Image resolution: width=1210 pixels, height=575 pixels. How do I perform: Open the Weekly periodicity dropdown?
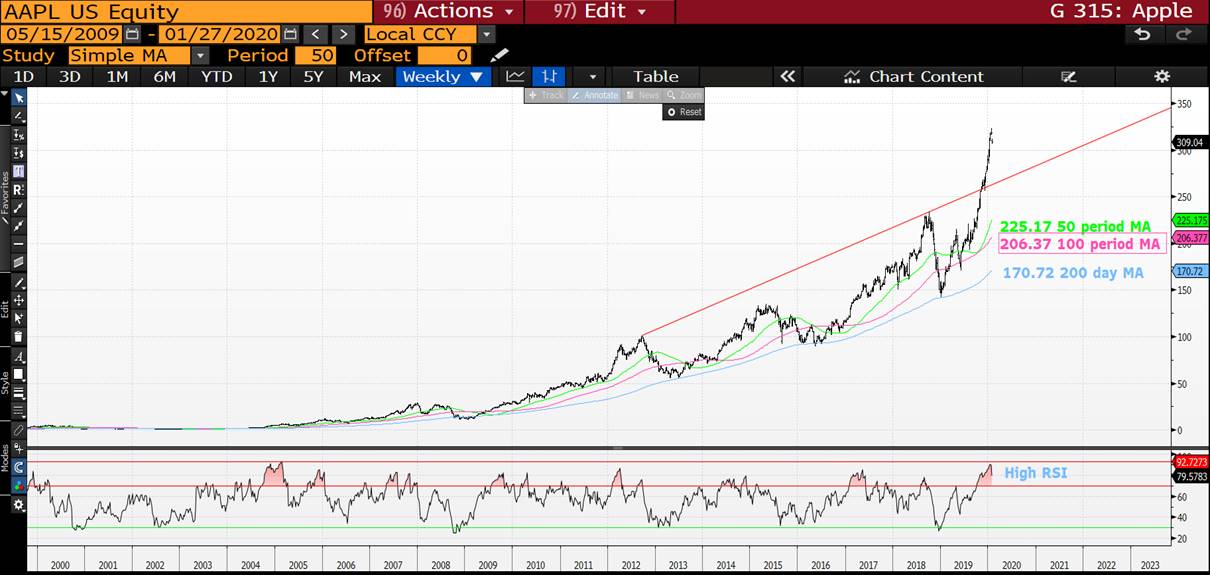442,76
